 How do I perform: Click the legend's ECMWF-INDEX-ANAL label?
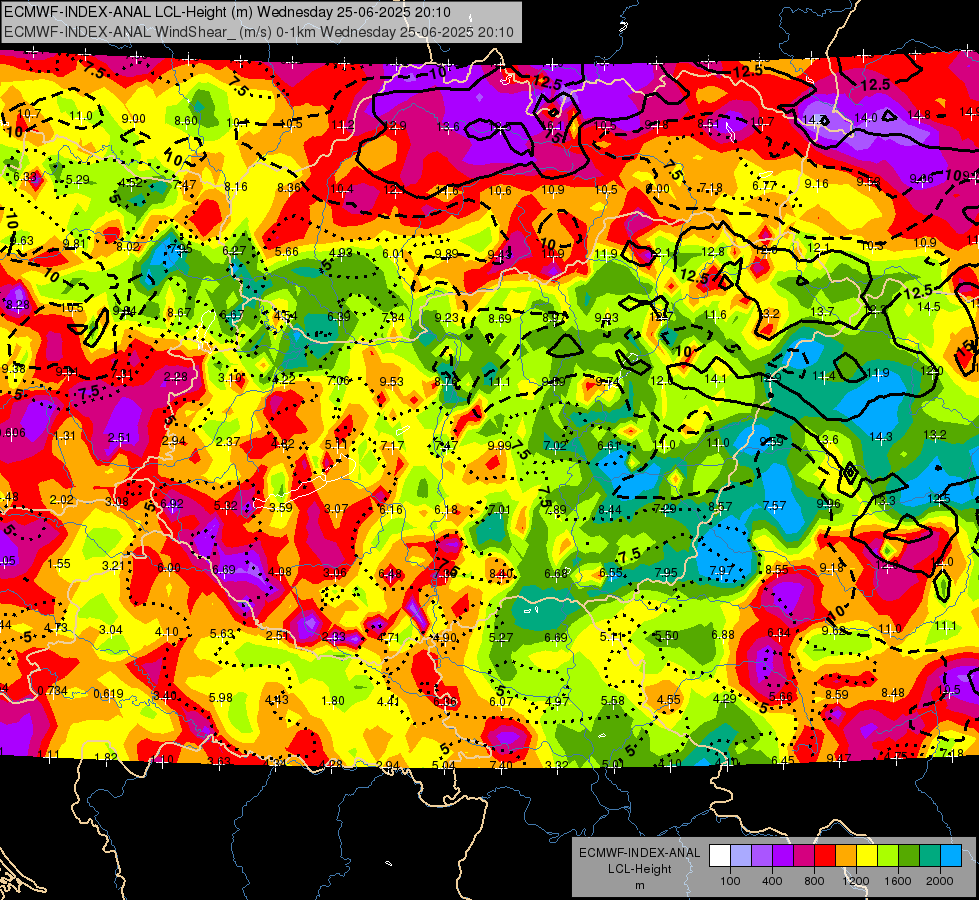click(639, 853)
